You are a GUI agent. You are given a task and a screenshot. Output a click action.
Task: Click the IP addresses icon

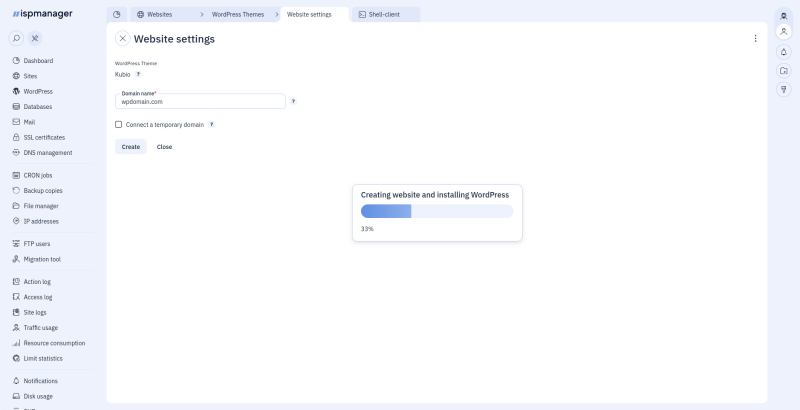(x=16, y=221)
